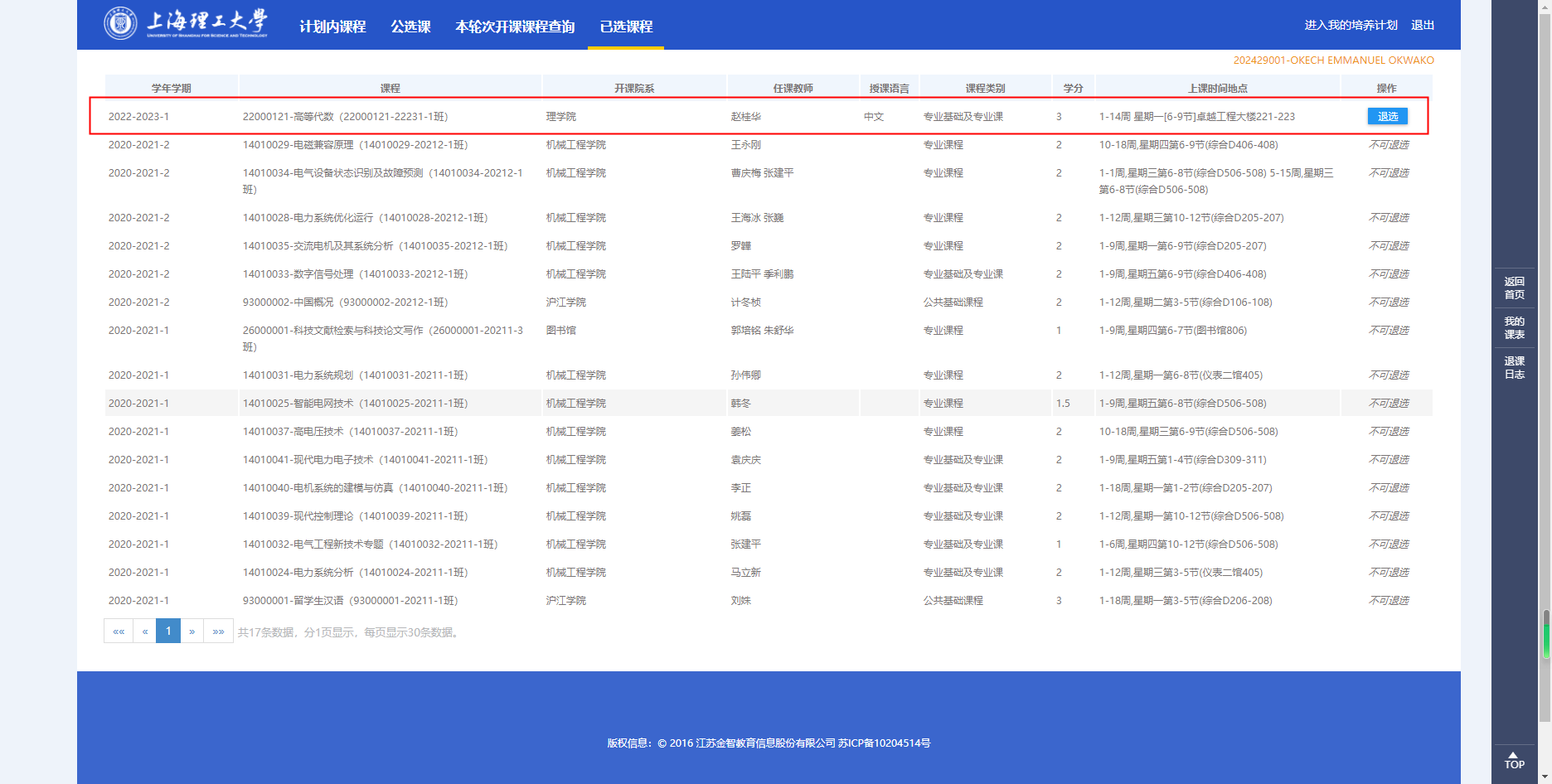Click the green vertical scrollbar thumb
1552x784 pixels.
(1546, 636)
